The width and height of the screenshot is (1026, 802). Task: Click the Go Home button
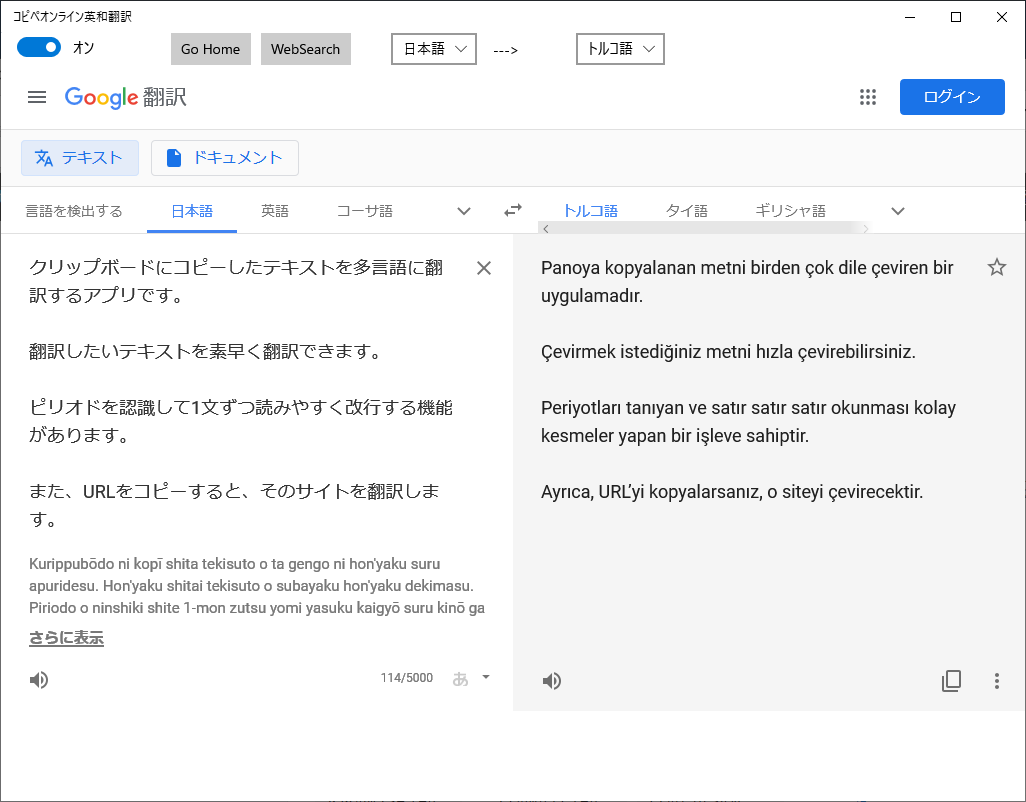[x=211, y=49]
